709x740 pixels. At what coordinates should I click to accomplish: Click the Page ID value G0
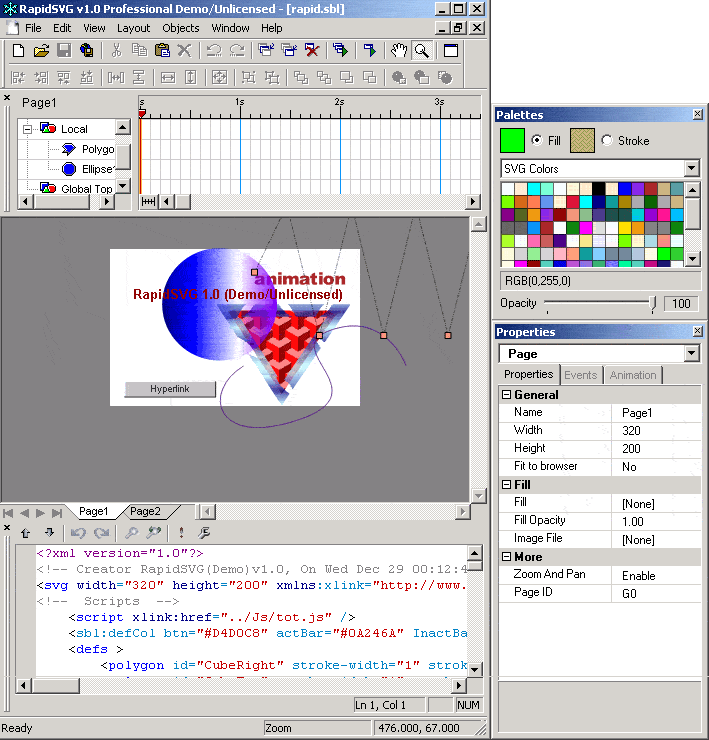[656, 594]
